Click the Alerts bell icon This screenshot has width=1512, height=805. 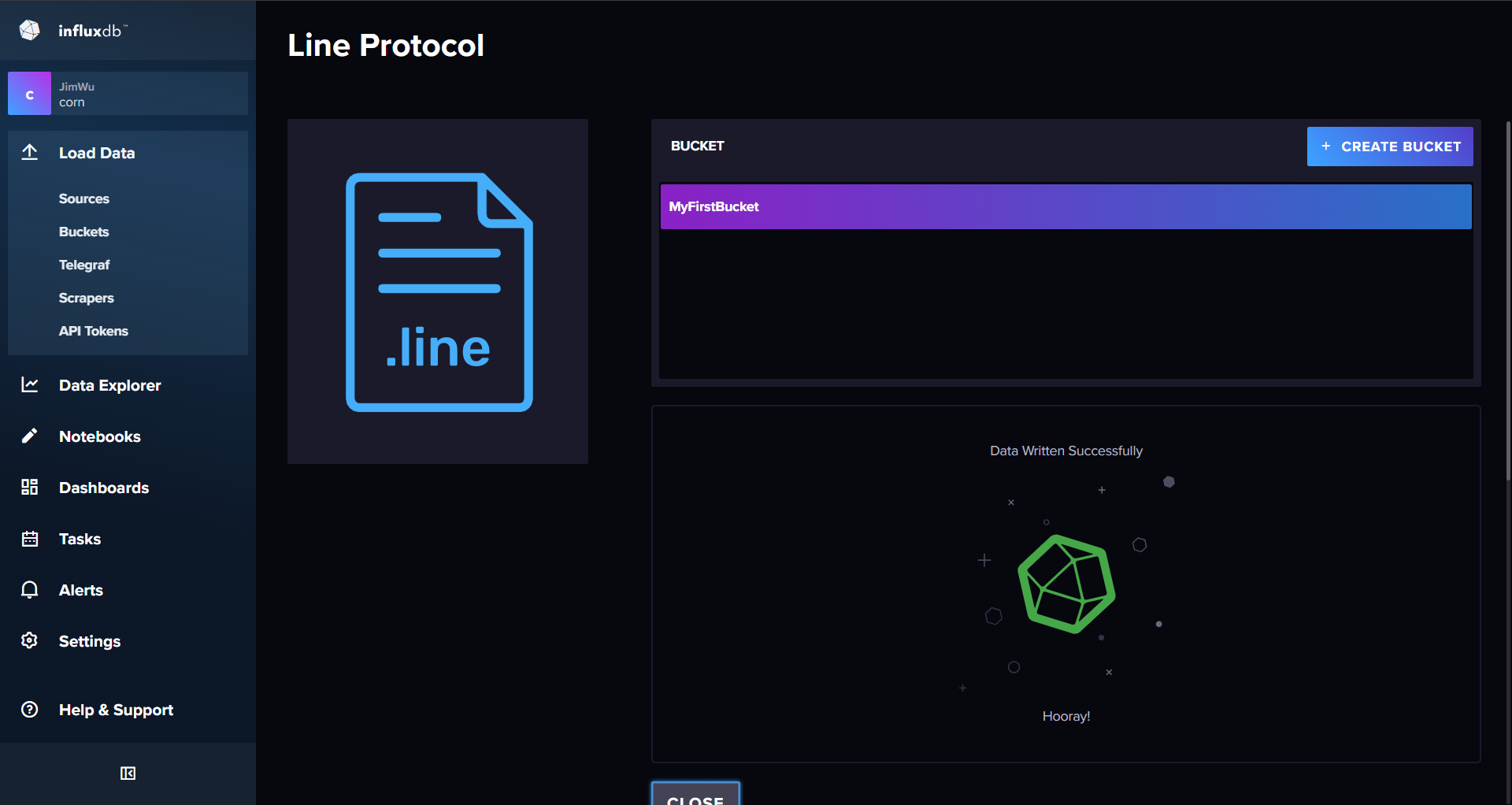pyautogui.click(x=30, y=590)
